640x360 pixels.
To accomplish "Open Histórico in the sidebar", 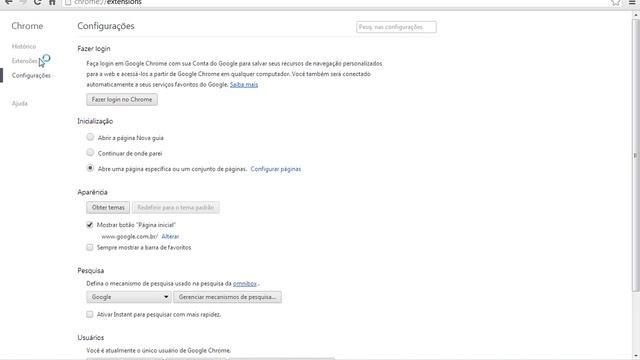I will [x=24, y=47].
